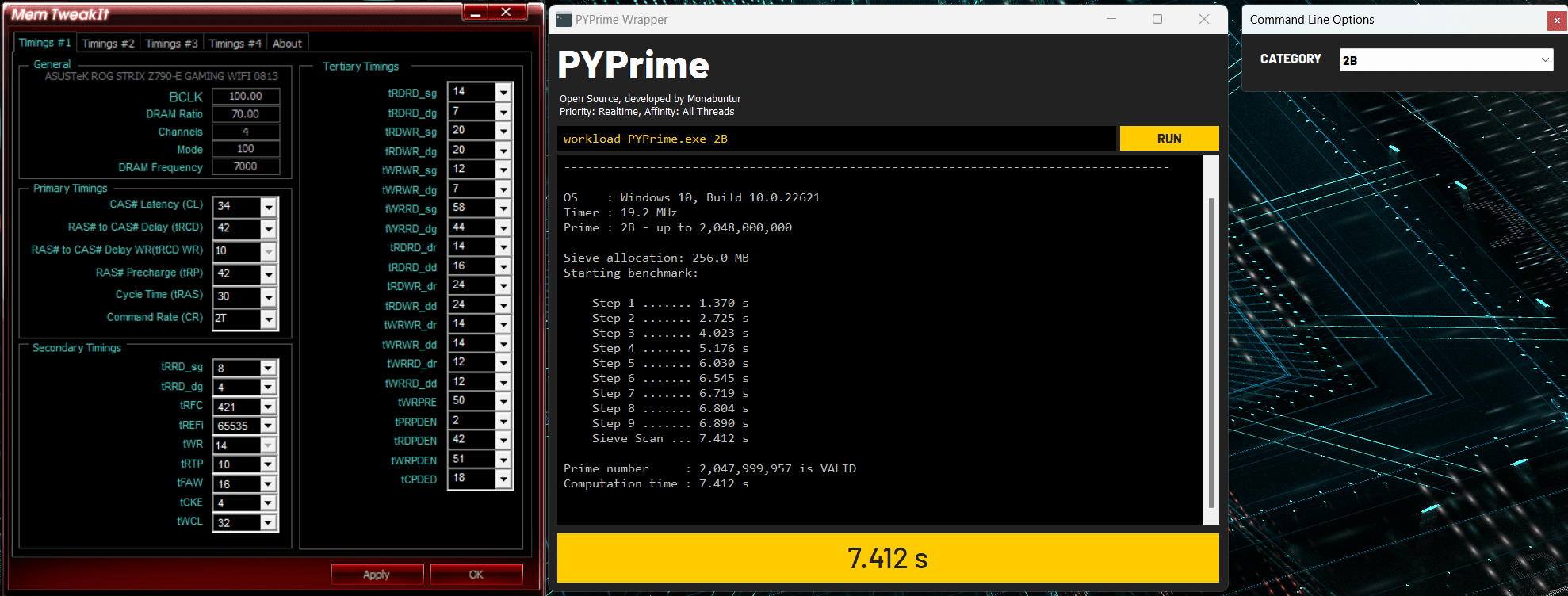Expand the tRDPDEN dropdown

coord(503,441)
